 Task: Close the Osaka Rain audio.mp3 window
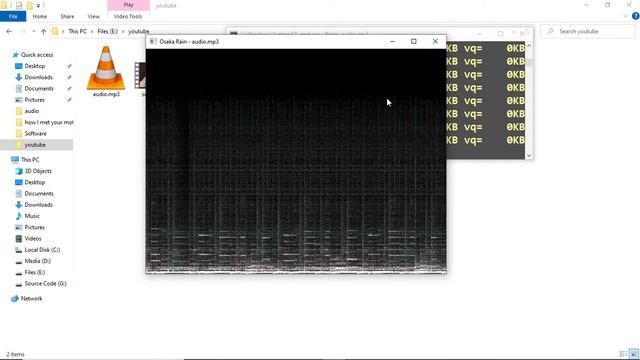point(435,41)
